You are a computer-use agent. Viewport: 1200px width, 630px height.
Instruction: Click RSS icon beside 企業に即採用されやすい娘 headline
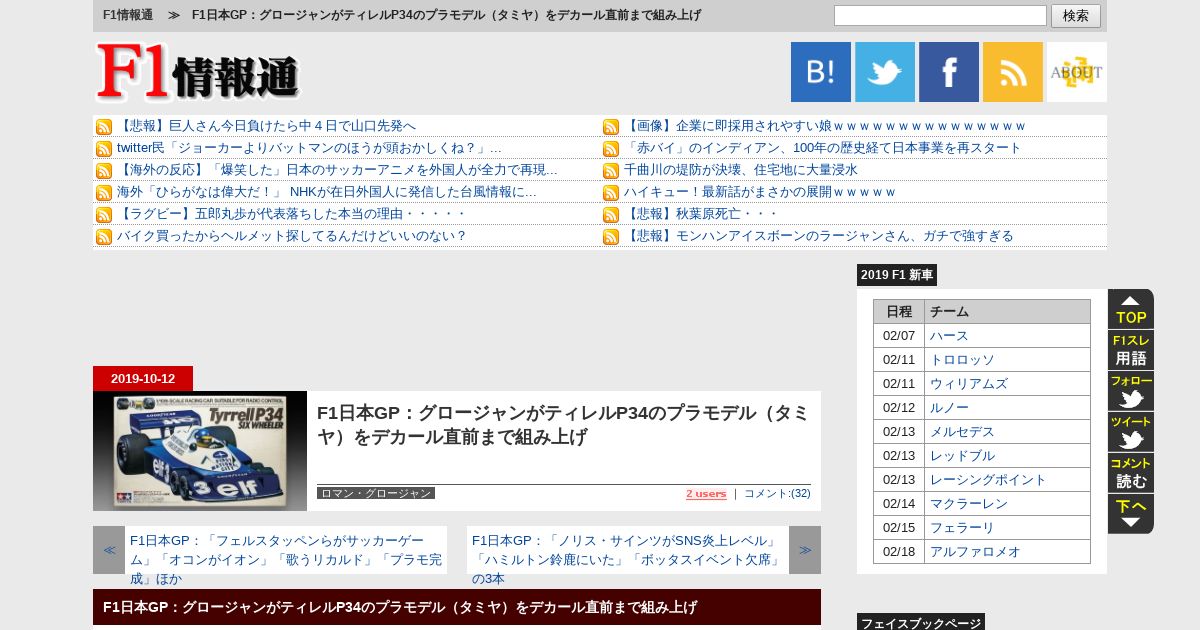[611, 127]
